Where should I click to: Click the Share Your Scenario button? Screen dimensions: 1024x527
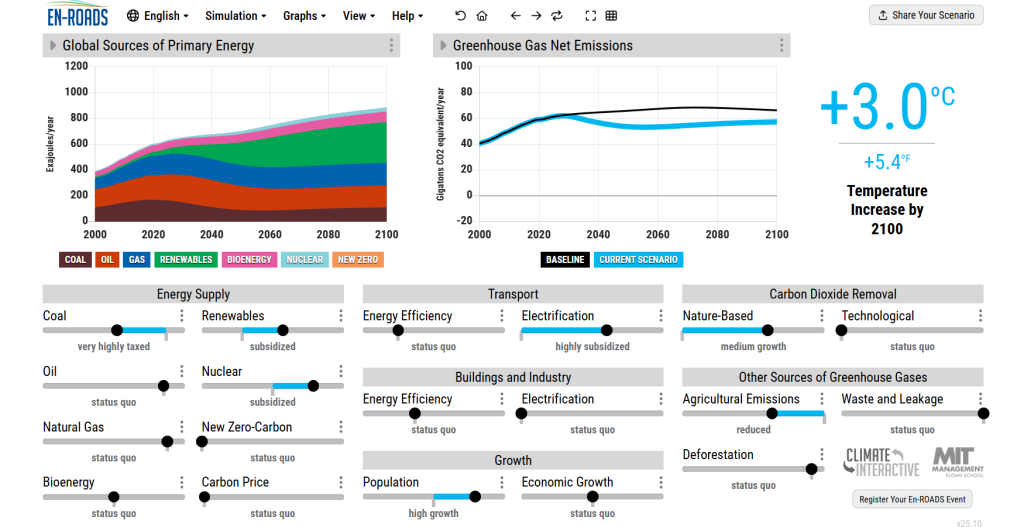coord(926,15)
